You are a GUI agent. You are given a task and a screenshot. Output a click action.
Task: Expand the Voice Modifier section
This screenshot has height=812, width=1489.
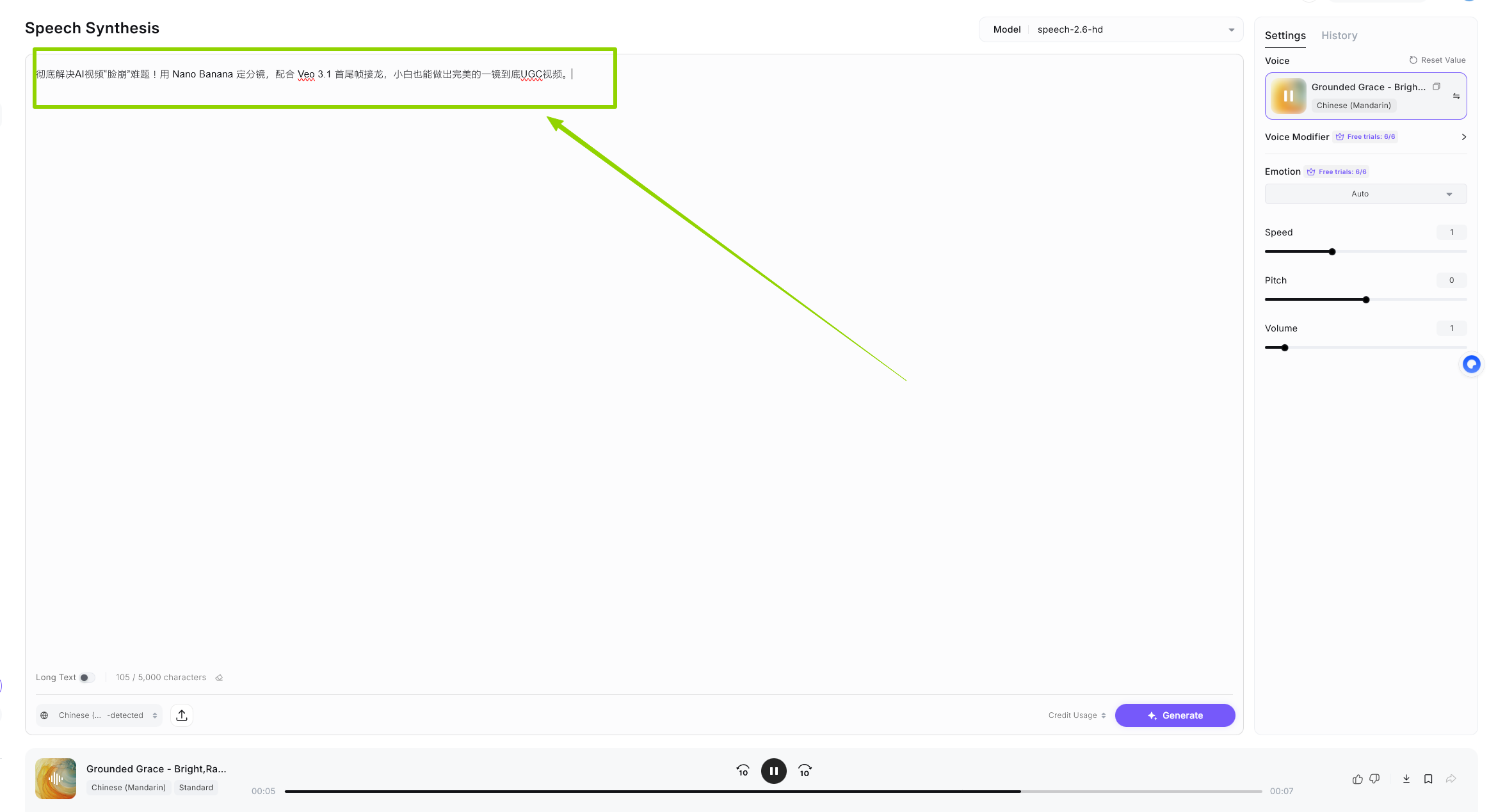coord(1463,137)
